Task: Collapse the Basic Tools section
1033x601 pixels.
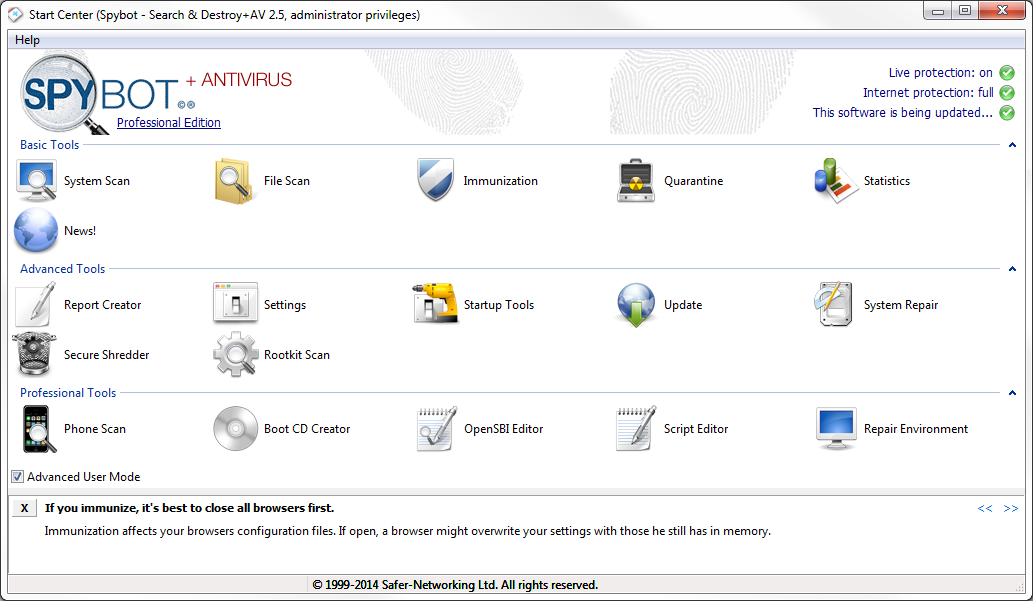Action: pyautogui.click(x=1013, y=145)
